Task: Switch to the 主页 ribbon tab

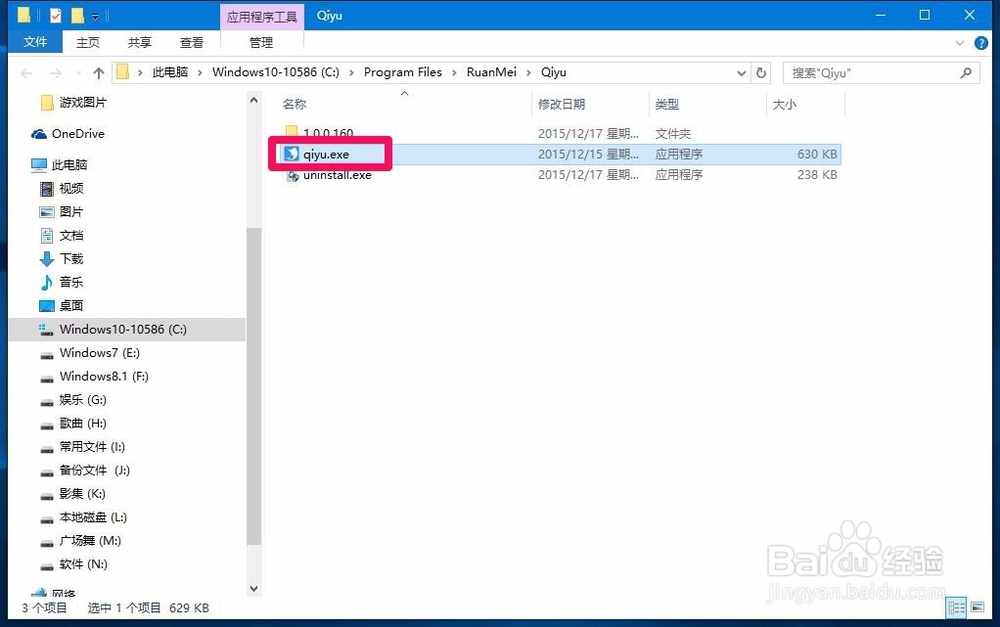Action: 88,42
